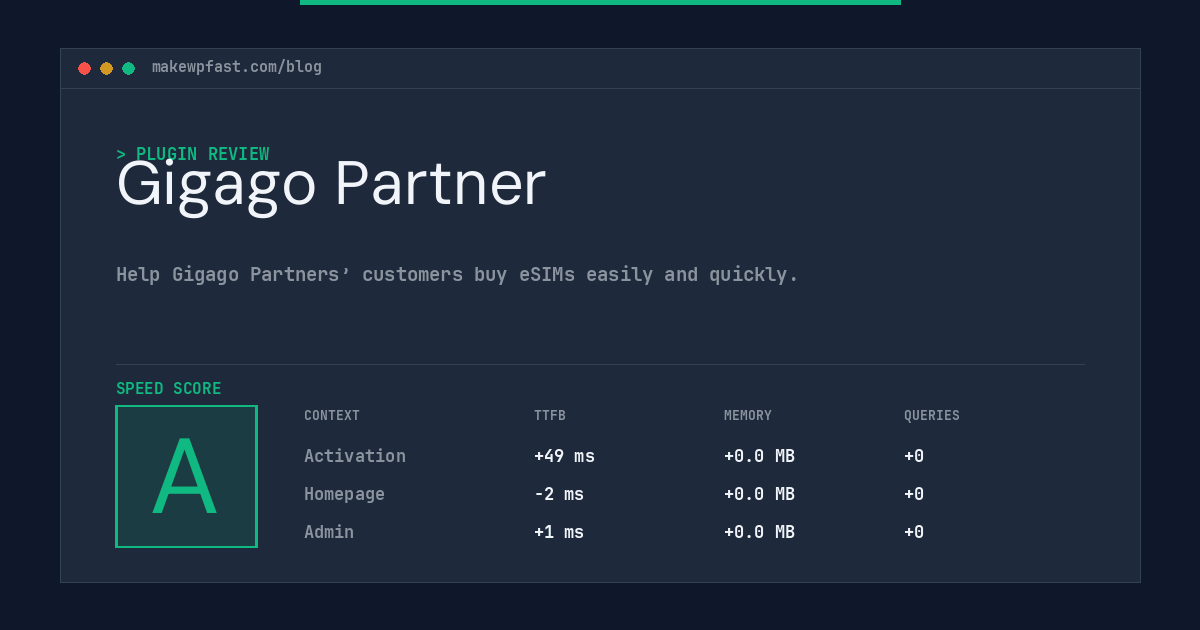Click Admin row queries +0
This screenshot has height=630, width=1200.
click(x=914, y=532)
